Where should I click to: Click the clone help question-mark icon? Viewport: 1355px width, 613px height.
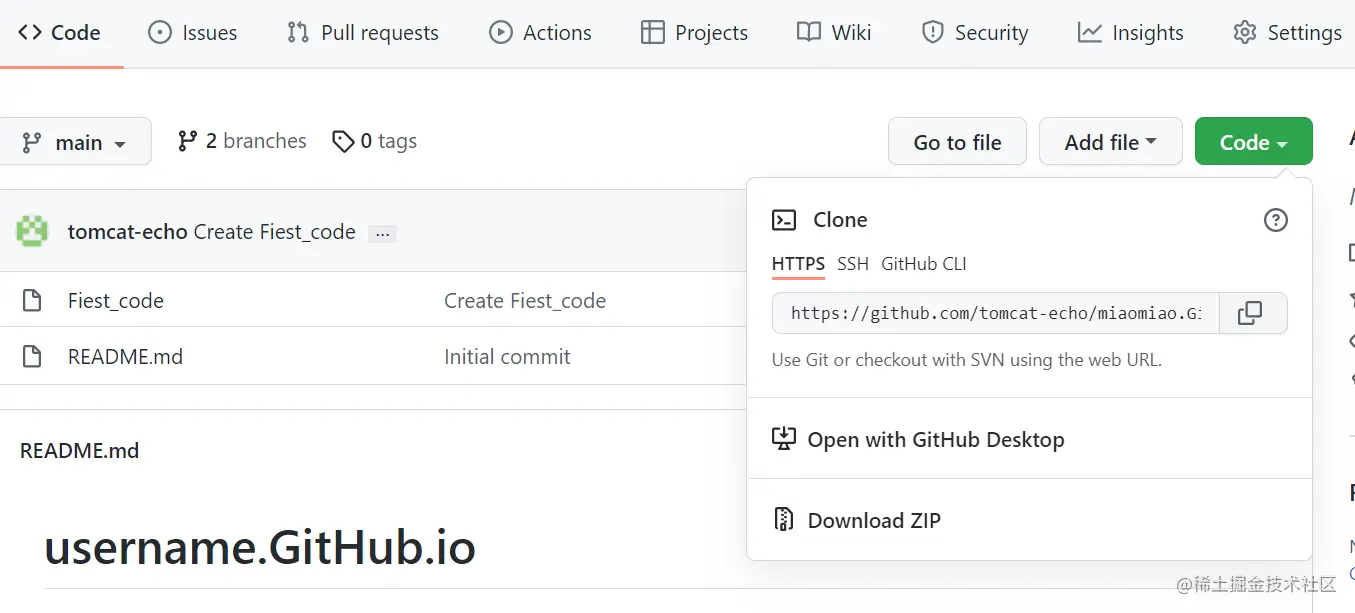tap(1275, 220)
